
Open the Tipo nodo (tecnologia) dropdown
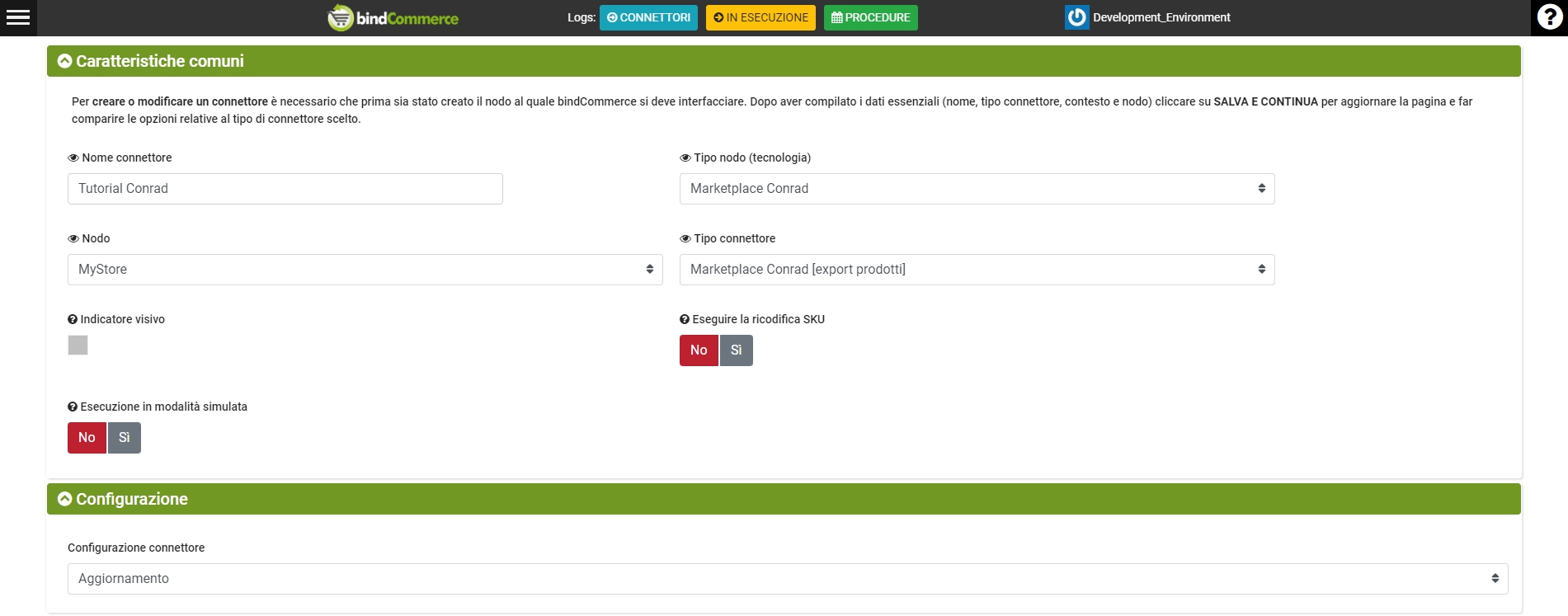(x=977, y=189)
